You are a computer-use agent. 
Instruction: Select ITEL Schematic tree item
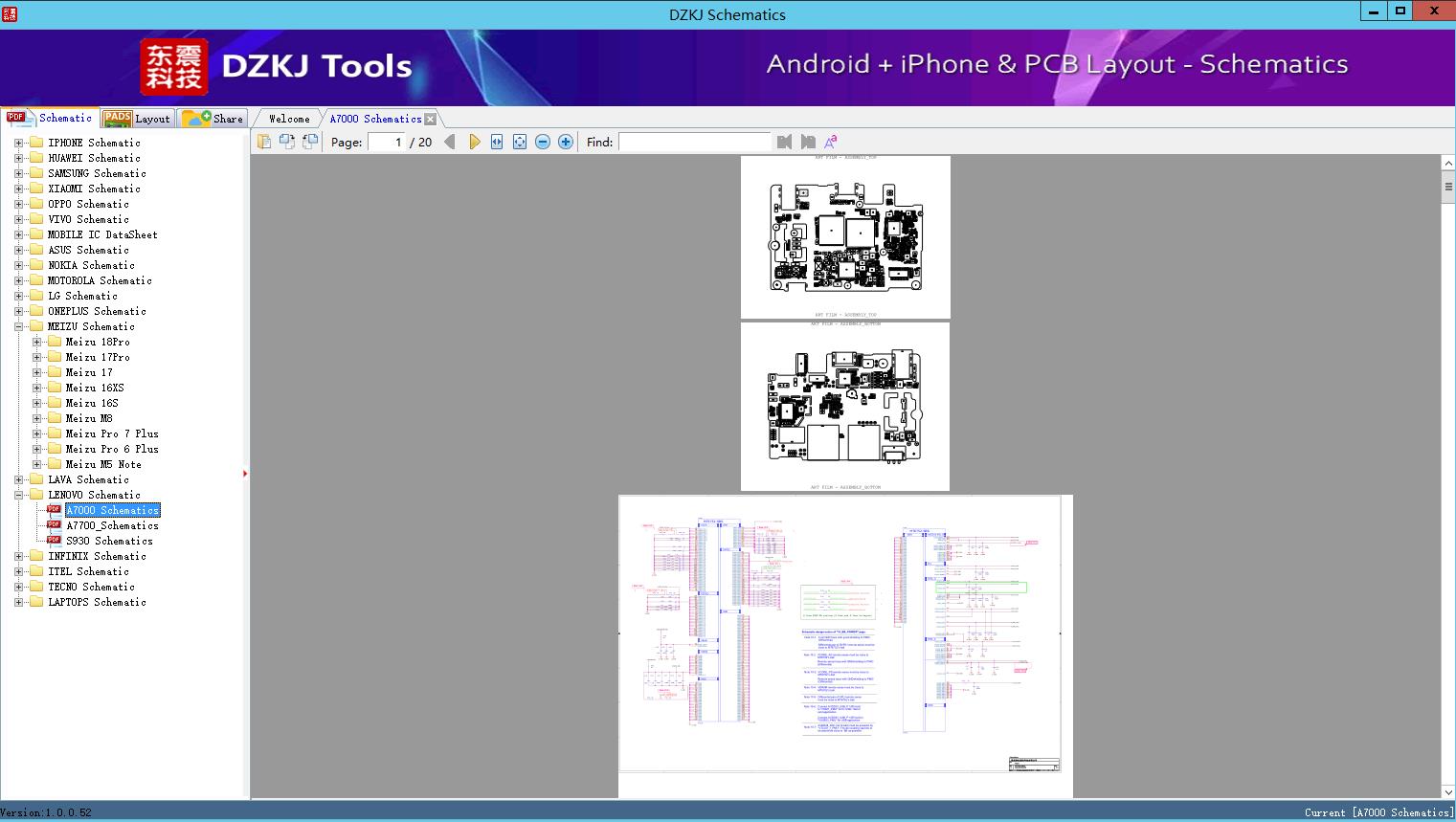pyautogui.click(x=88, y=571)
